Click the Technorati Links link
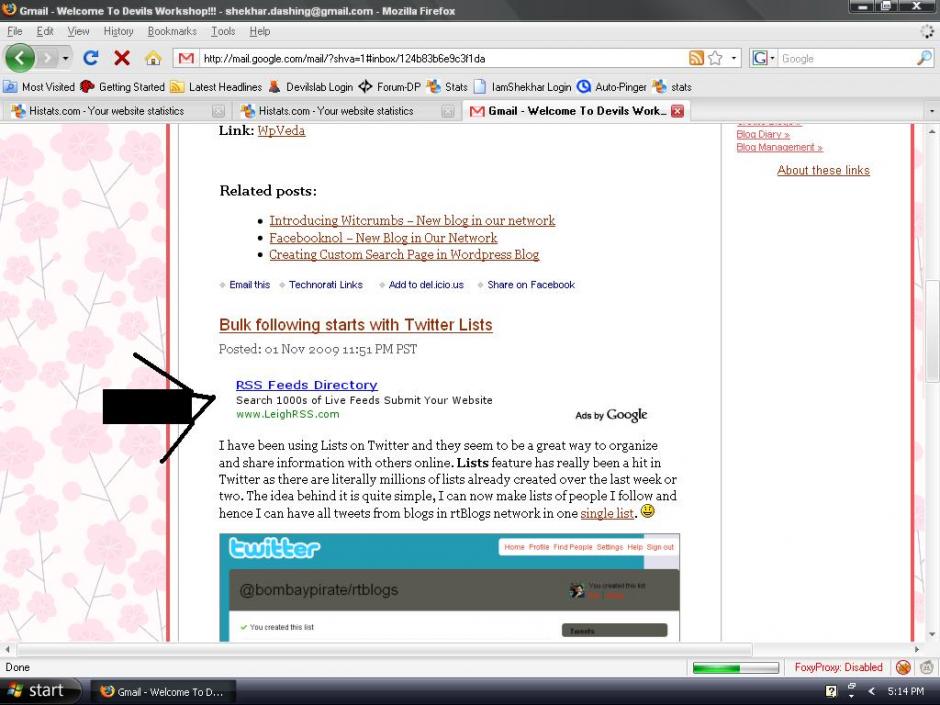This screenshot has width=940, height=705. click(x=326, y=285)
